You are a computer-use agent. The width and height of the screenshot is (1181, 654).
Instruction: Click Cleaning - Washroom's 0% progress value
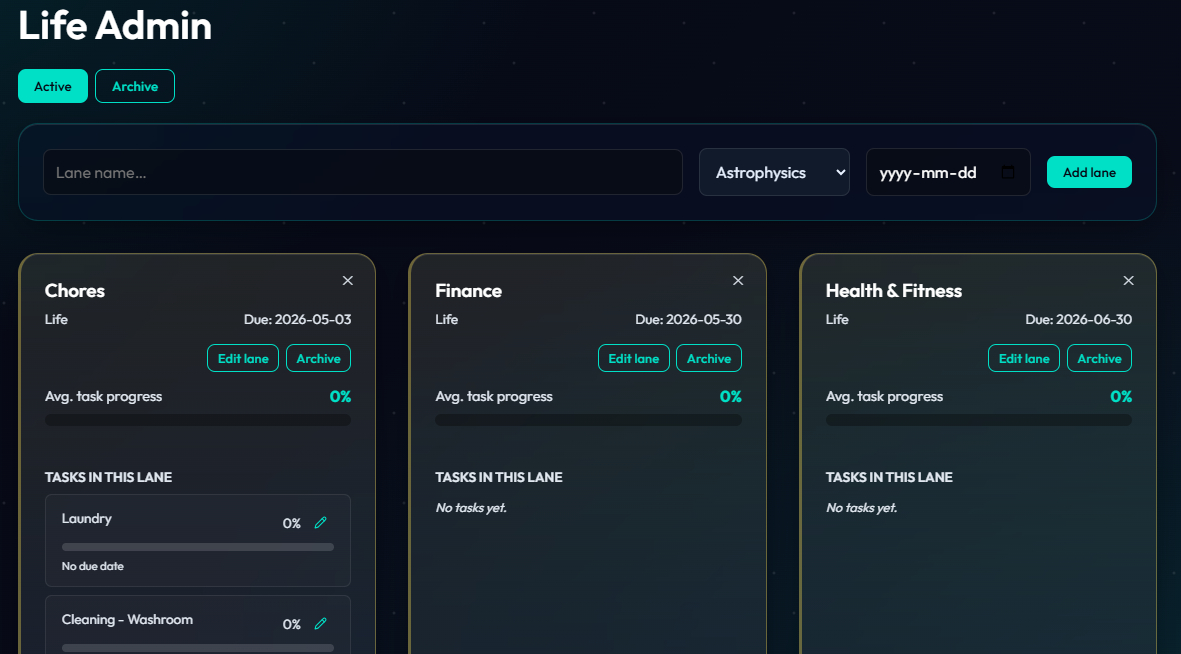pyautogui.click(x=291, y=624)
